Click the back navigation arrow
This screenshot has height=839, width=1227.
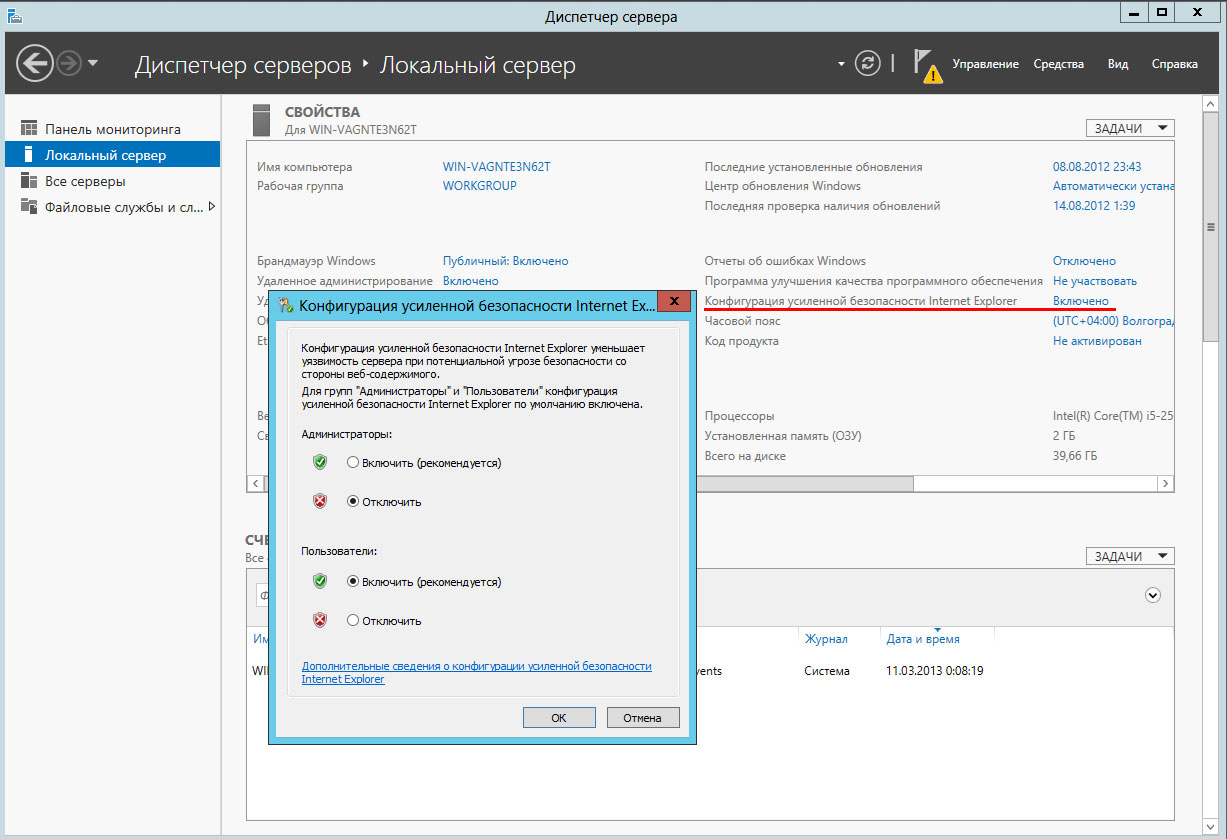click(35, 64)
